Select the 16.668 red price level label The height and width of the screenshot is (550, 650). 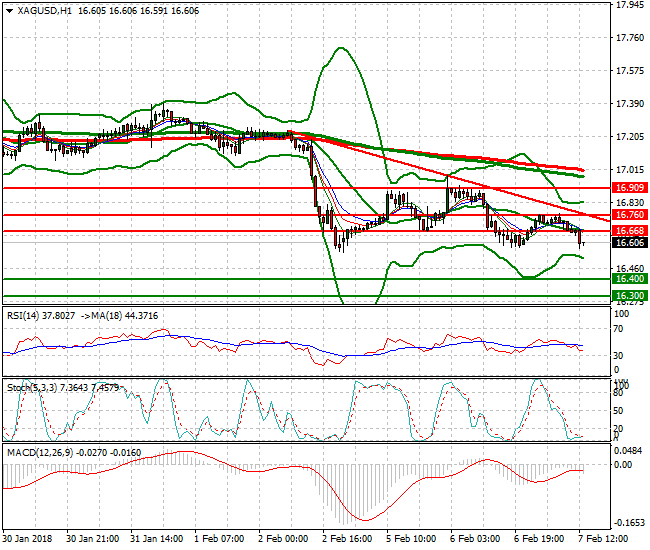[x=630, y=231]
